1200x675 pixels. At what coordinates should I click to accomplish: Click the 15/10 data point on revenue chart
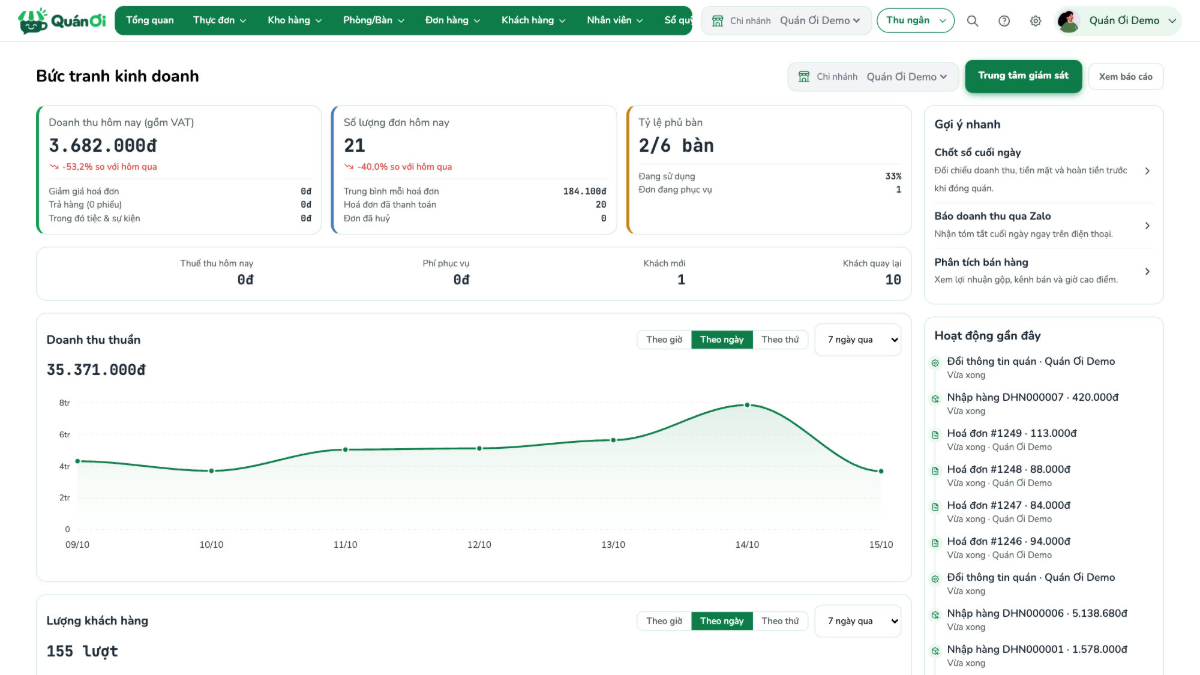pyautogui.click(x=881, y=471)
